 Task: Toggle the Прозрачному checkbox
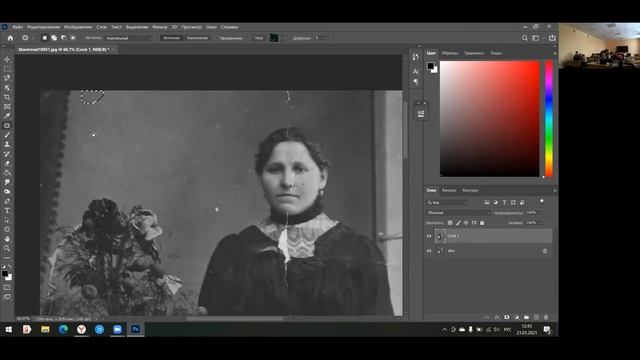(218, 38)
